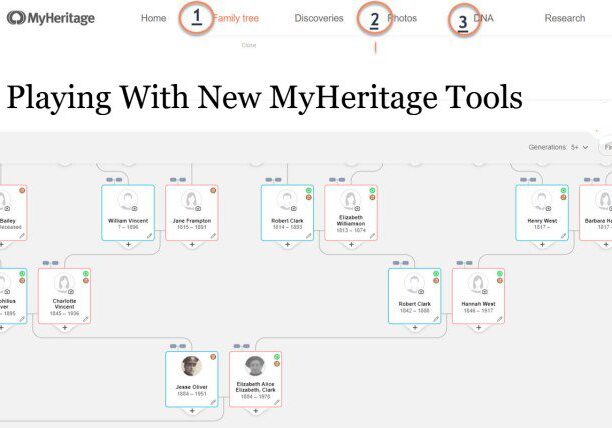Expand the plus button under Elizabeth Alice Clark
The image size is (612, 428).
point(256,411)
